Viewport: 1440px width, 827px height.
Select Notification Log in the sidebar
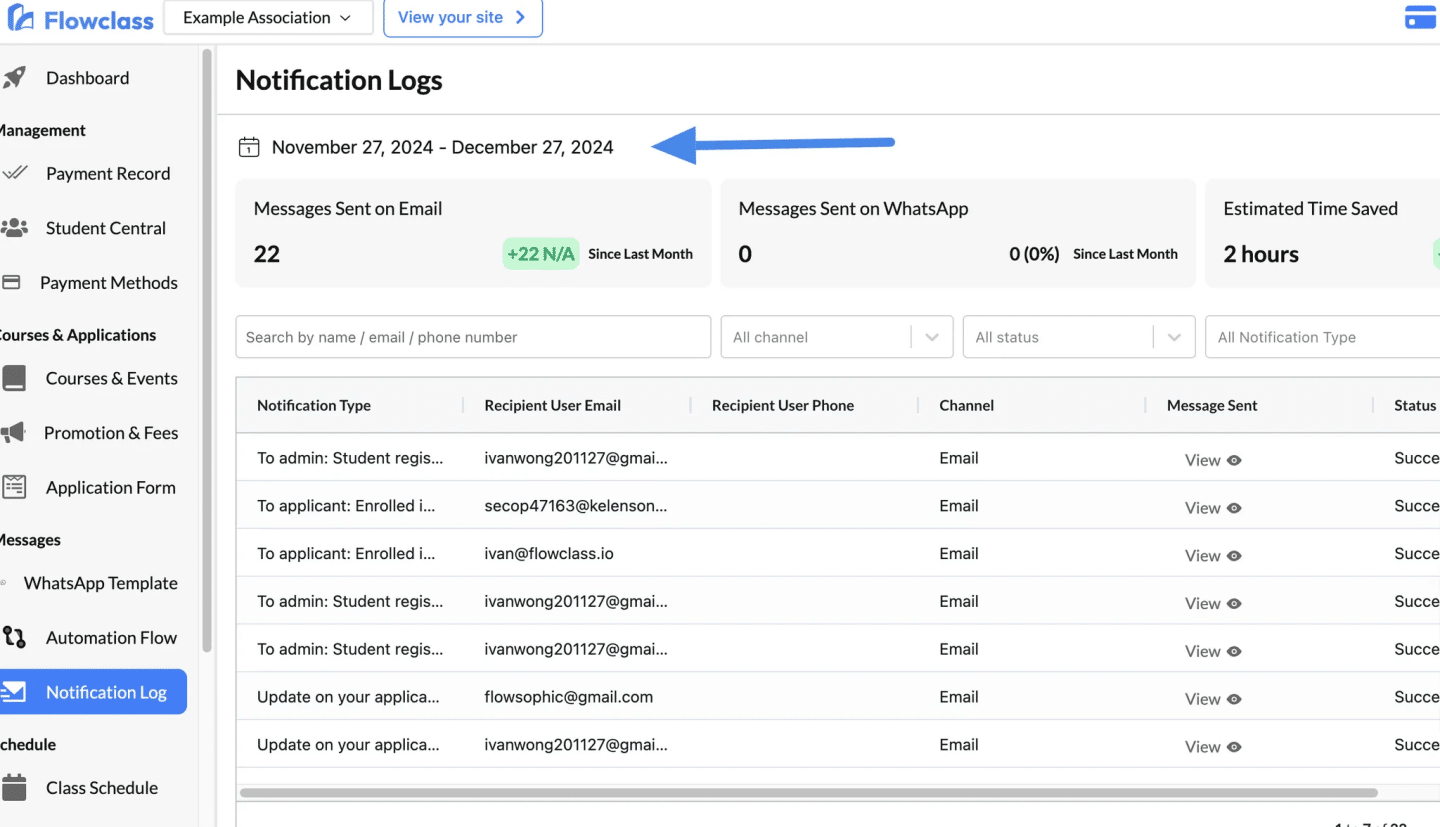93,692
